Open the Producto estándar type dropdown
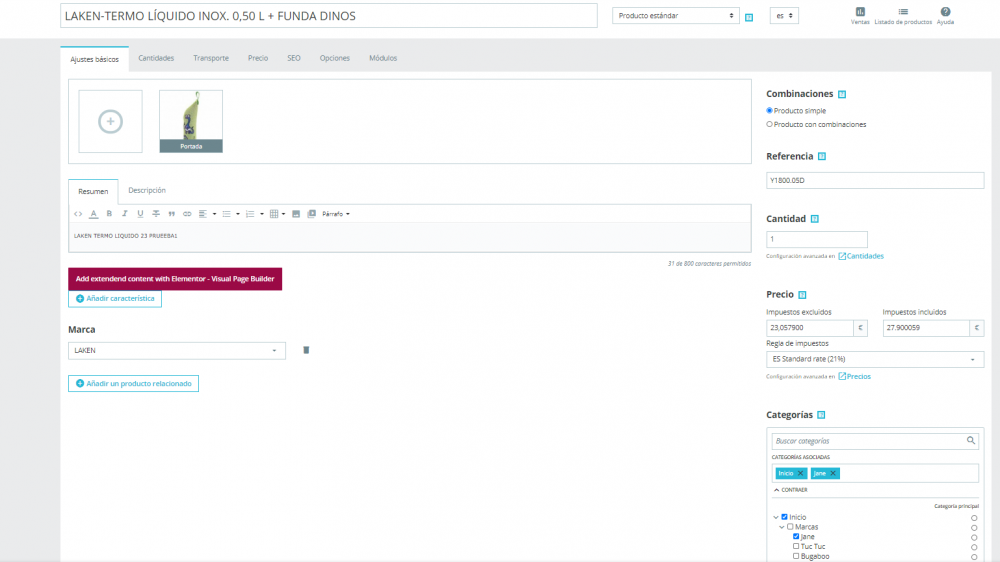Viewport: 1000px width, 562px height. click(675, 15)
